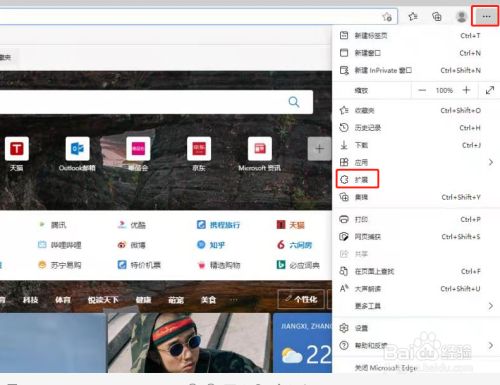The width and height of the screenshot is (500, 385).
Task: Click the magnifier search icon on the page
Action: 294,102
